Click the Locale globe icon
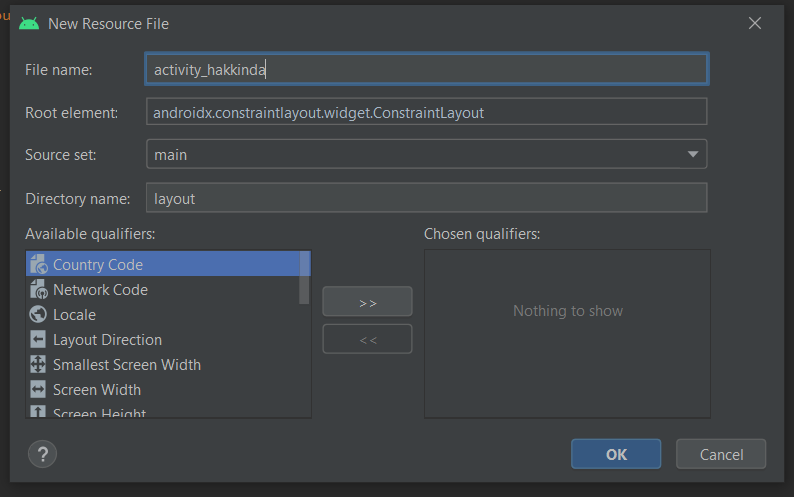This screenshot has height=497, width=794. (x=38, y=315)
